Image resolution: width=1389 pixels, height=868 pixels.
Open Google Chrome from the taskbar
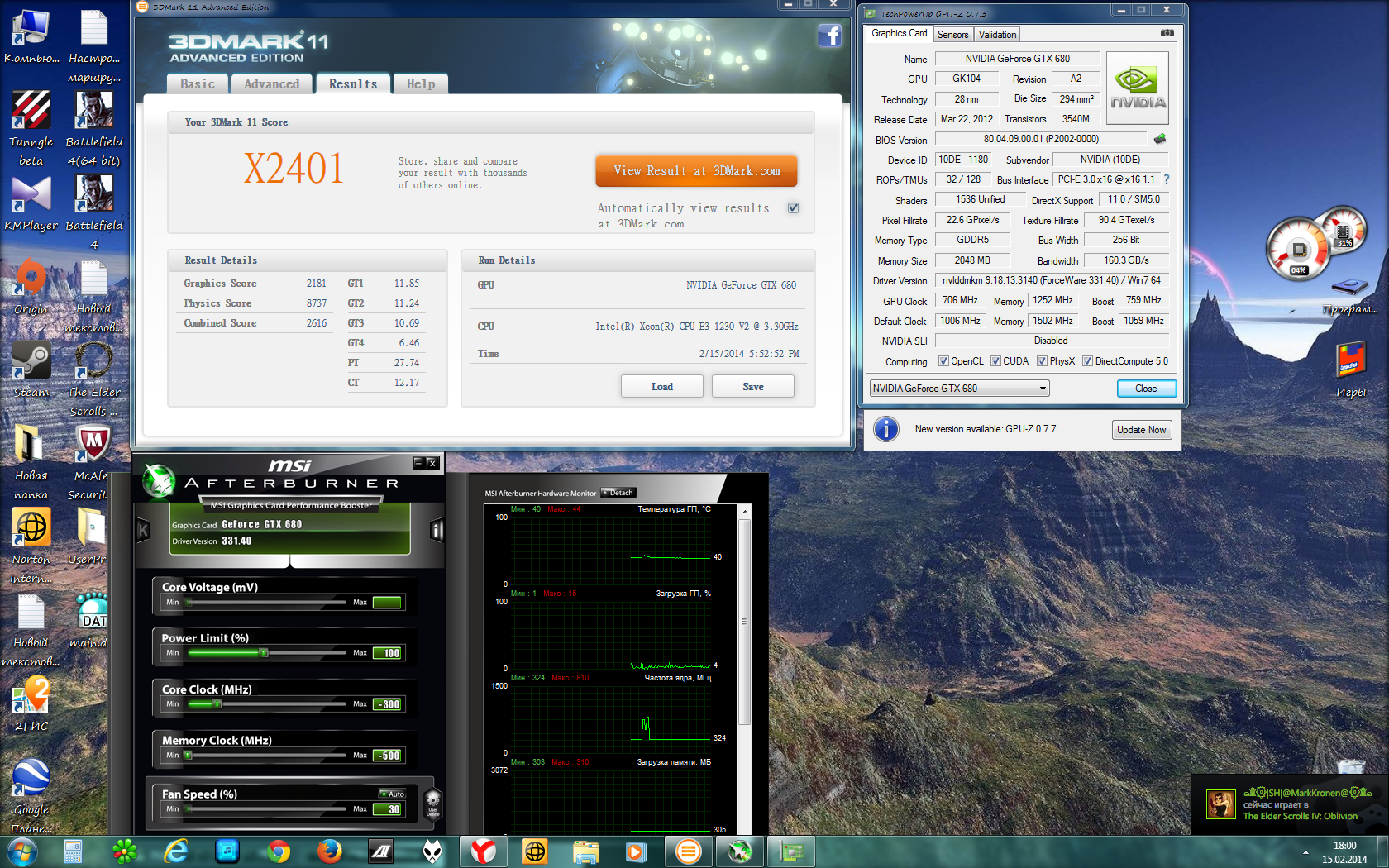click(279, 851)
